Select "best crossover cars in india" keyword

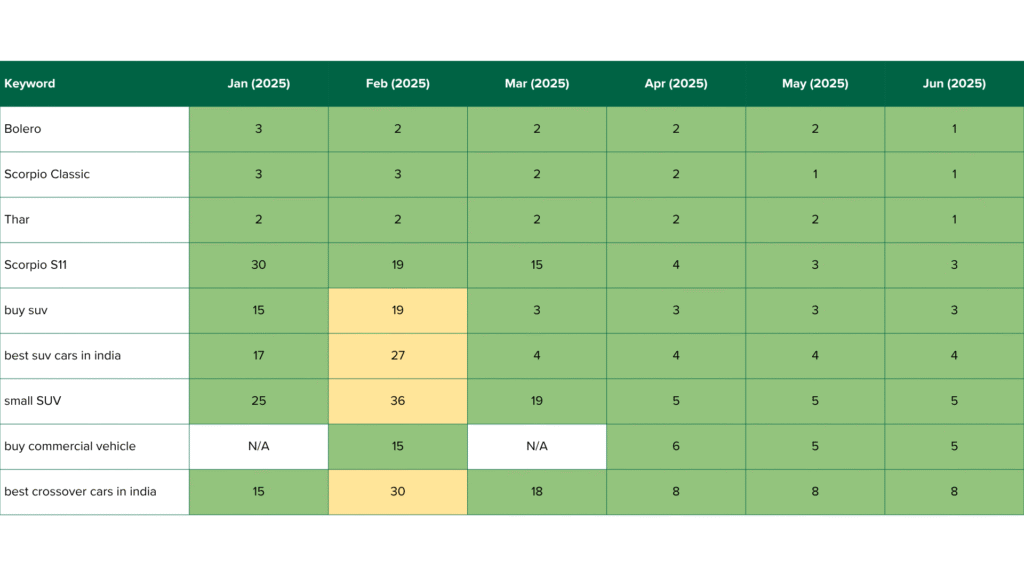pyautogui.click(x=80, y=492)
